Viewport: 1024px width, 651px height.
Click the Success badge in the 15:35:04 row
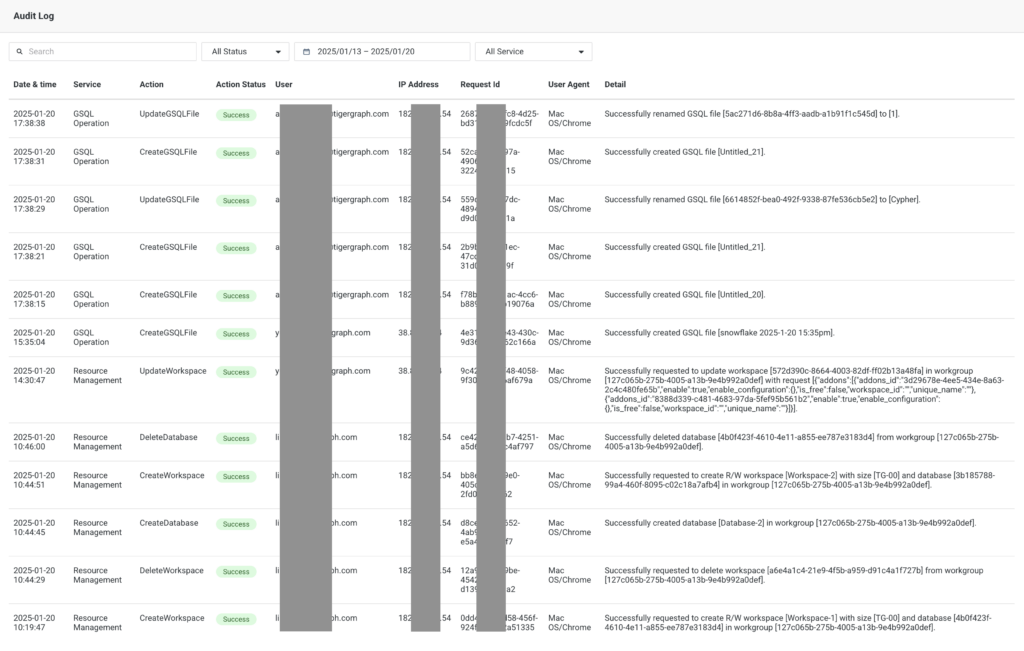236,334
